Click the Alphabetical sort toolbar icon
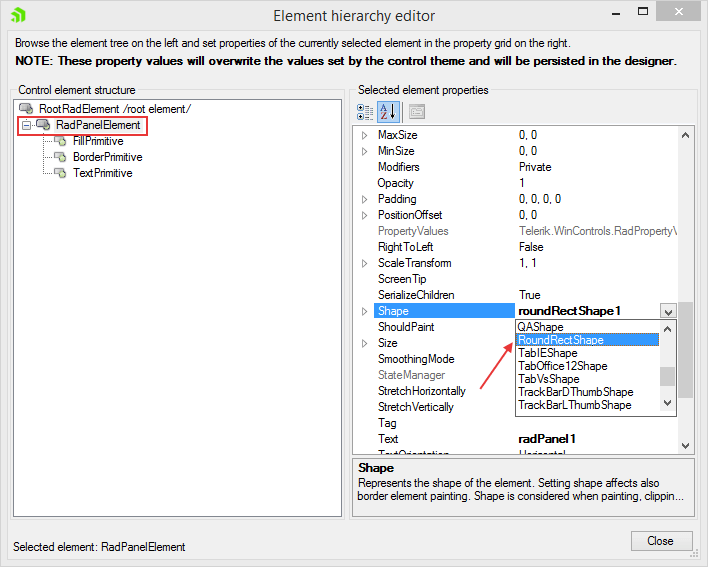The image size is (708, 567). click(388, 112)
